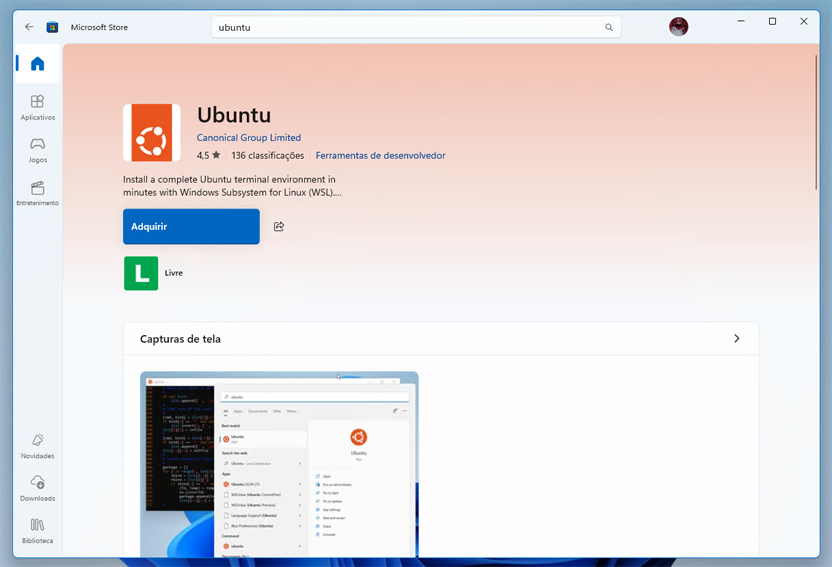
Task: Click the search magnifier icon
Action: click(x=609, y=28)
